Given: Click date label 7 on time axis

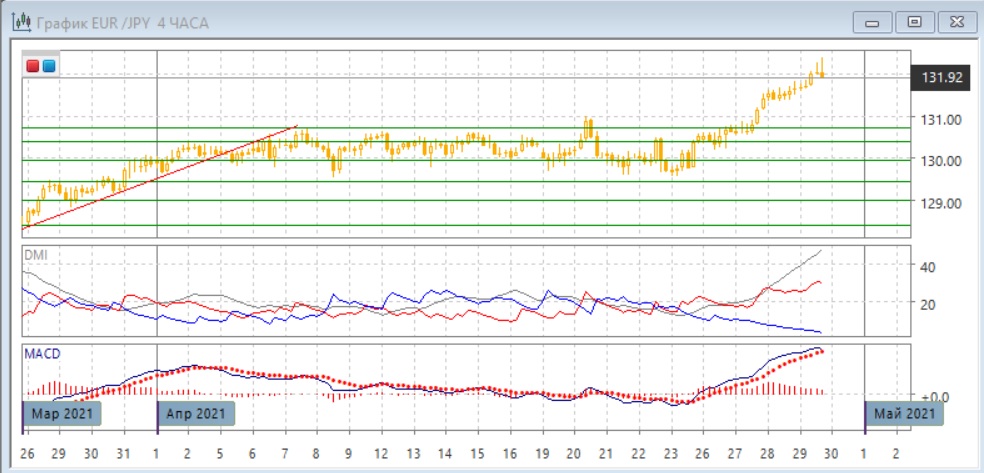Looking at the screenshot, I should pos(284,453).
